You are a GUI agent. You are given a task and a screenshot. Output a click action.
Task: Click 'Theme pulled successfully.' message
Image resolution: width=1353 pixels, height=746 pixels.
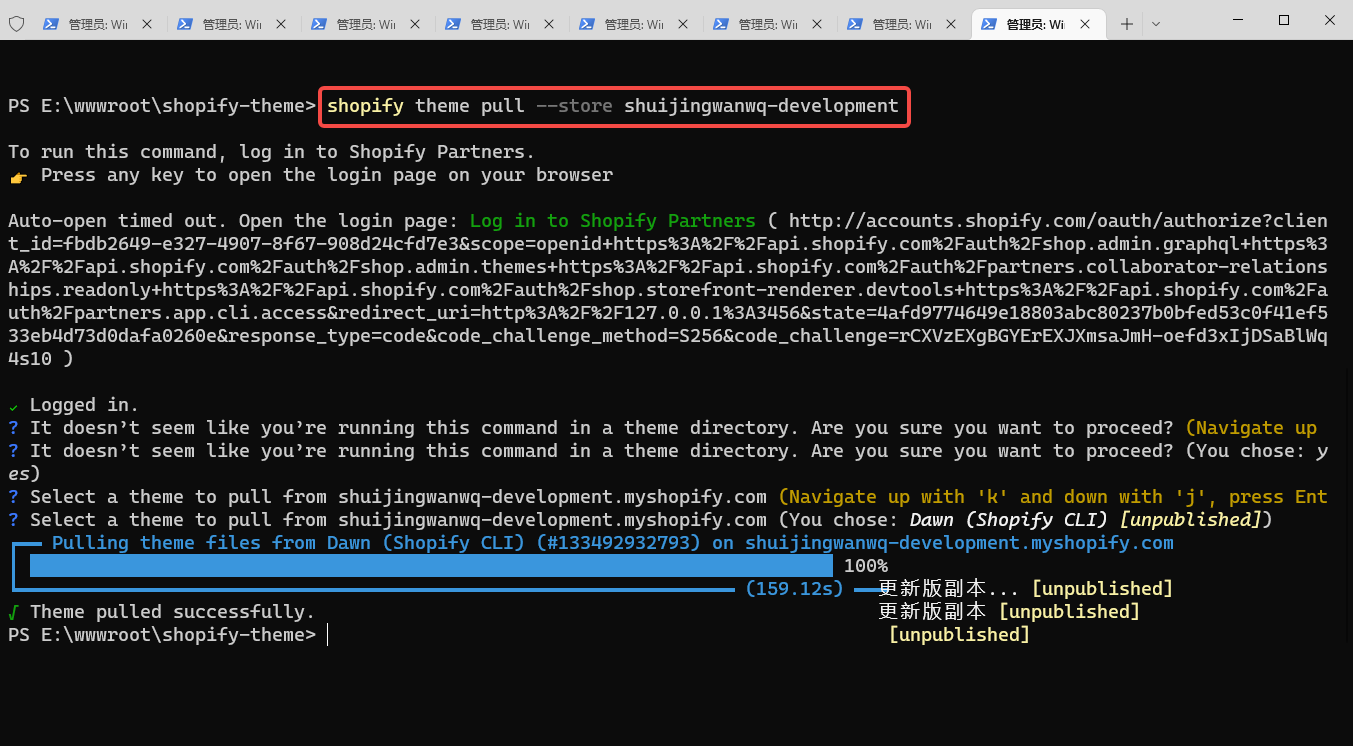173,612
